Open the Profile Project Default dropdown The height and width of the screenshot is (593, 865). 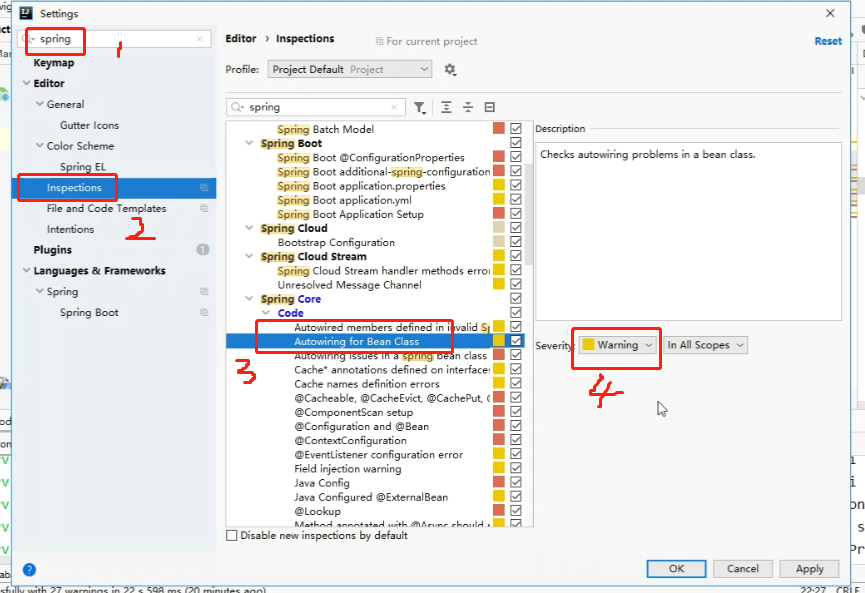point(350,70)
